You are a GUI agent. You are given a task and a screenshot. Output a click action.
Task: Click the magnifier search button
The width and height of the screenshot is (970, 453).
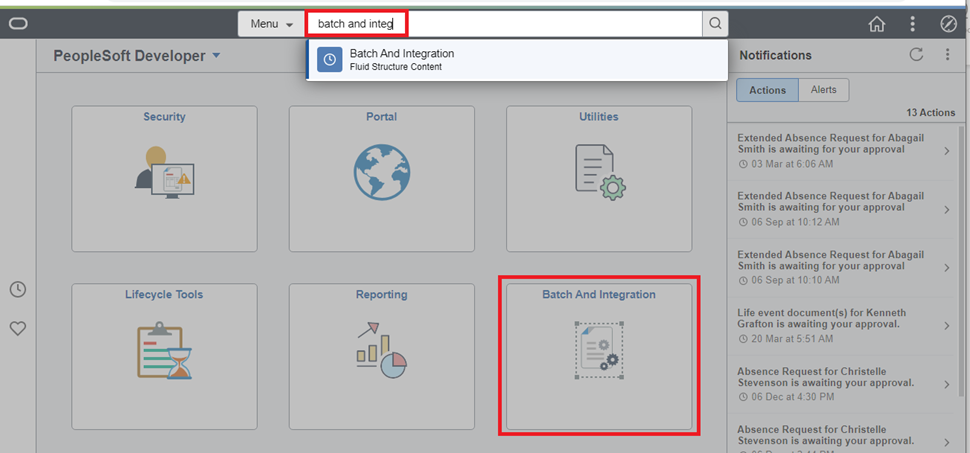coord(715,24)
